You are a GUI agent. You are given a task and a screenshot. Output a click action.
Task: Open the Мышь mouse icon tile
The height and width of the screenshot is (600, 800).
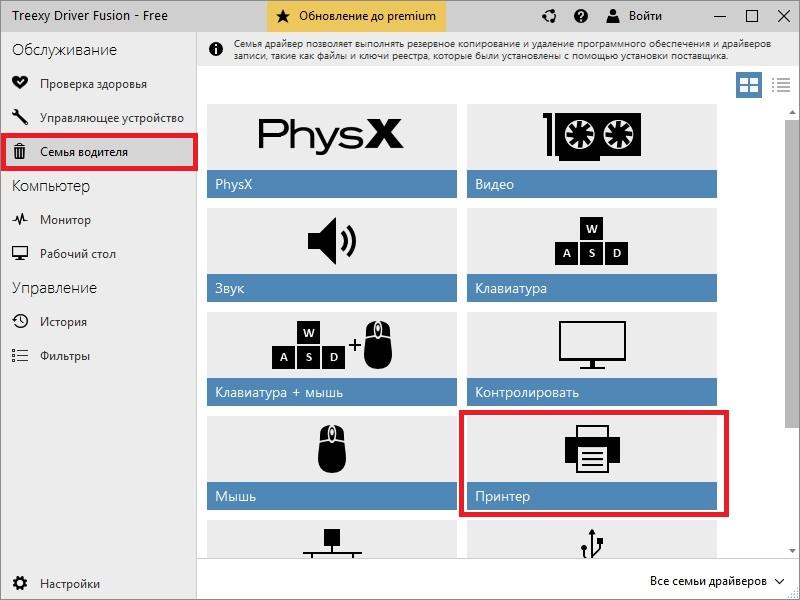point(331,449)
